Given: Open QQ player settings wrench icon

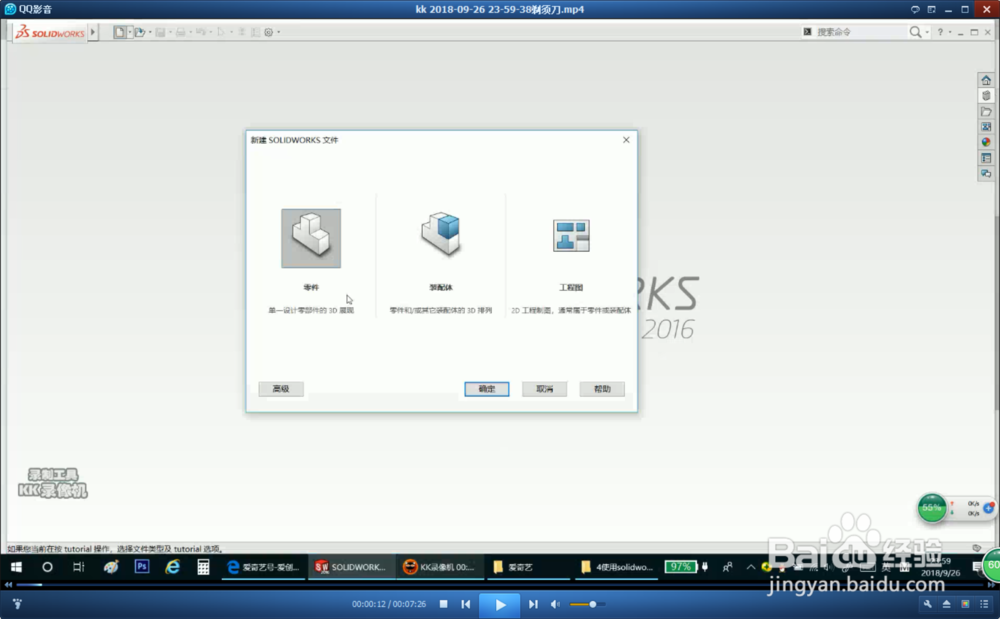Looking at the screenshot, I should (x=928, y=604).
